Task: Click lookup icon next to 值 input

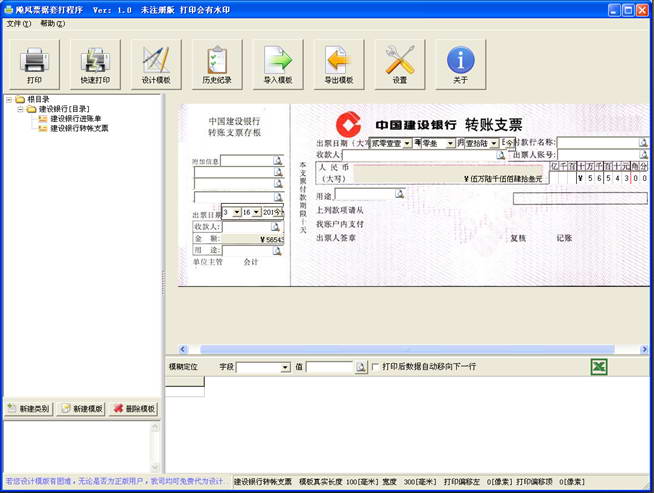Action: 361,367
